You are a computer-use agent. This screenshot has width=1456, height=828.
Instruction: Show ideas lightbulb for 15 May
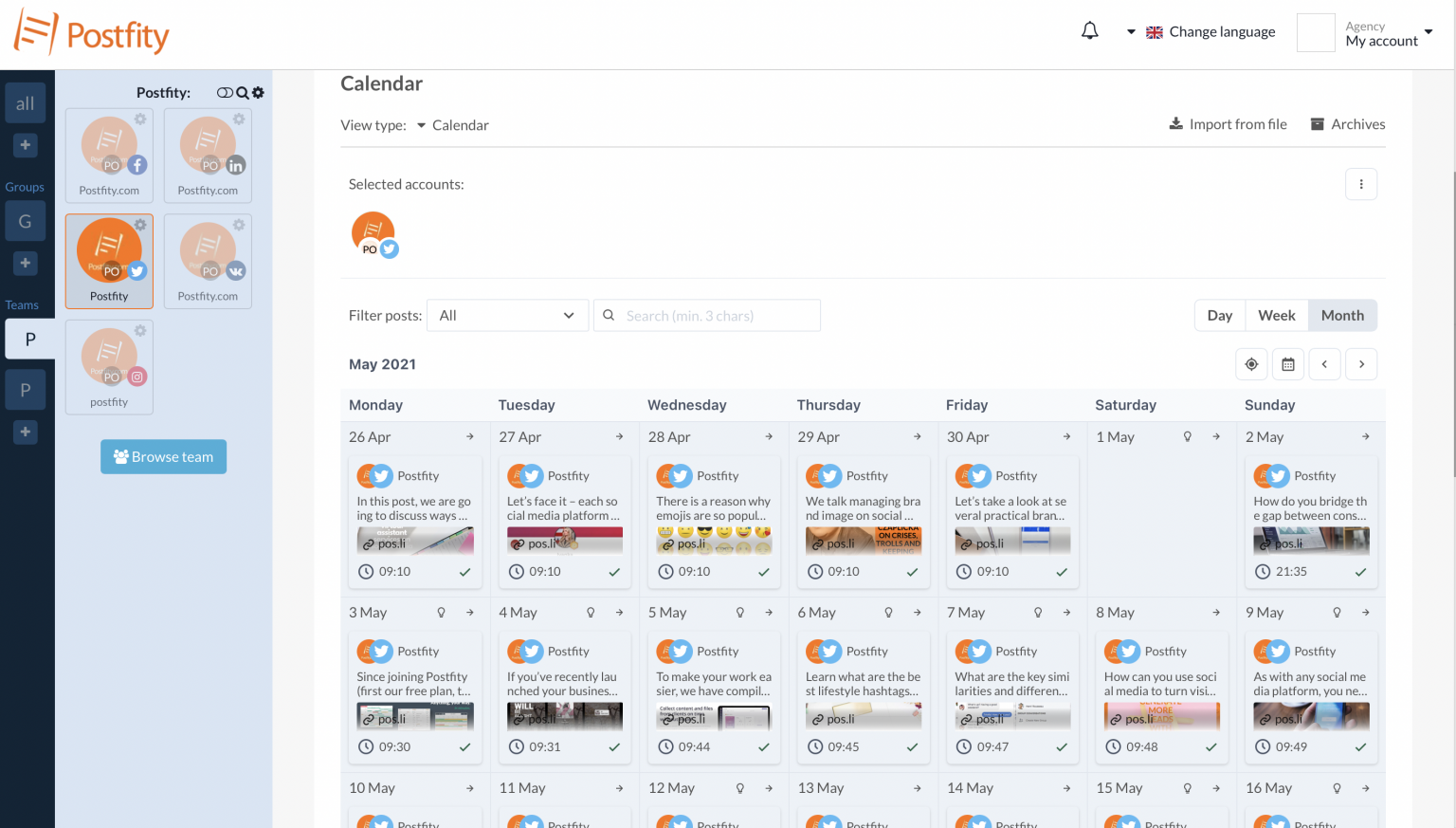point(1187,788)
